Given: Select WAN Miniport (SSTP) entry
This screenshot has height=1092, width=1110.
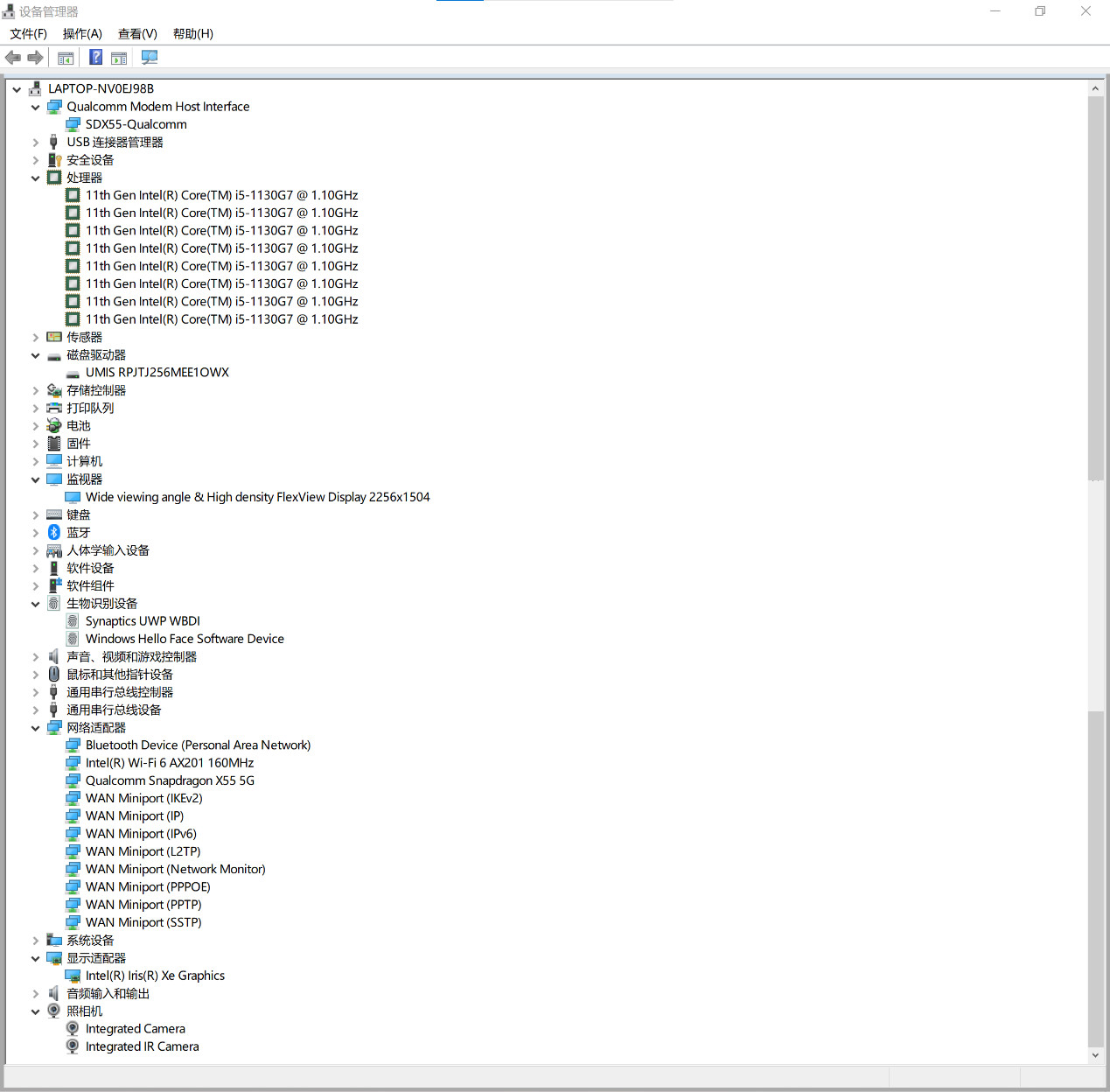Looking at the screenshot, I should [143, 922].
